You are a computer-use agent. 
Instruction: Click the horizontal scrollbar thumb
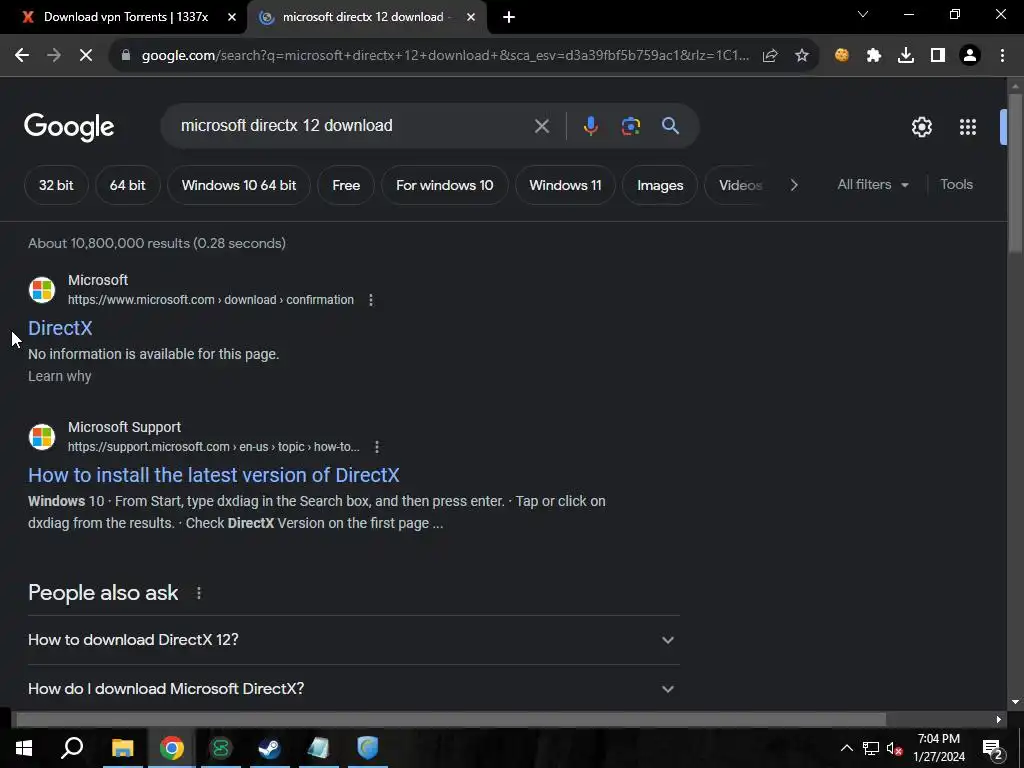coord(451,719)
